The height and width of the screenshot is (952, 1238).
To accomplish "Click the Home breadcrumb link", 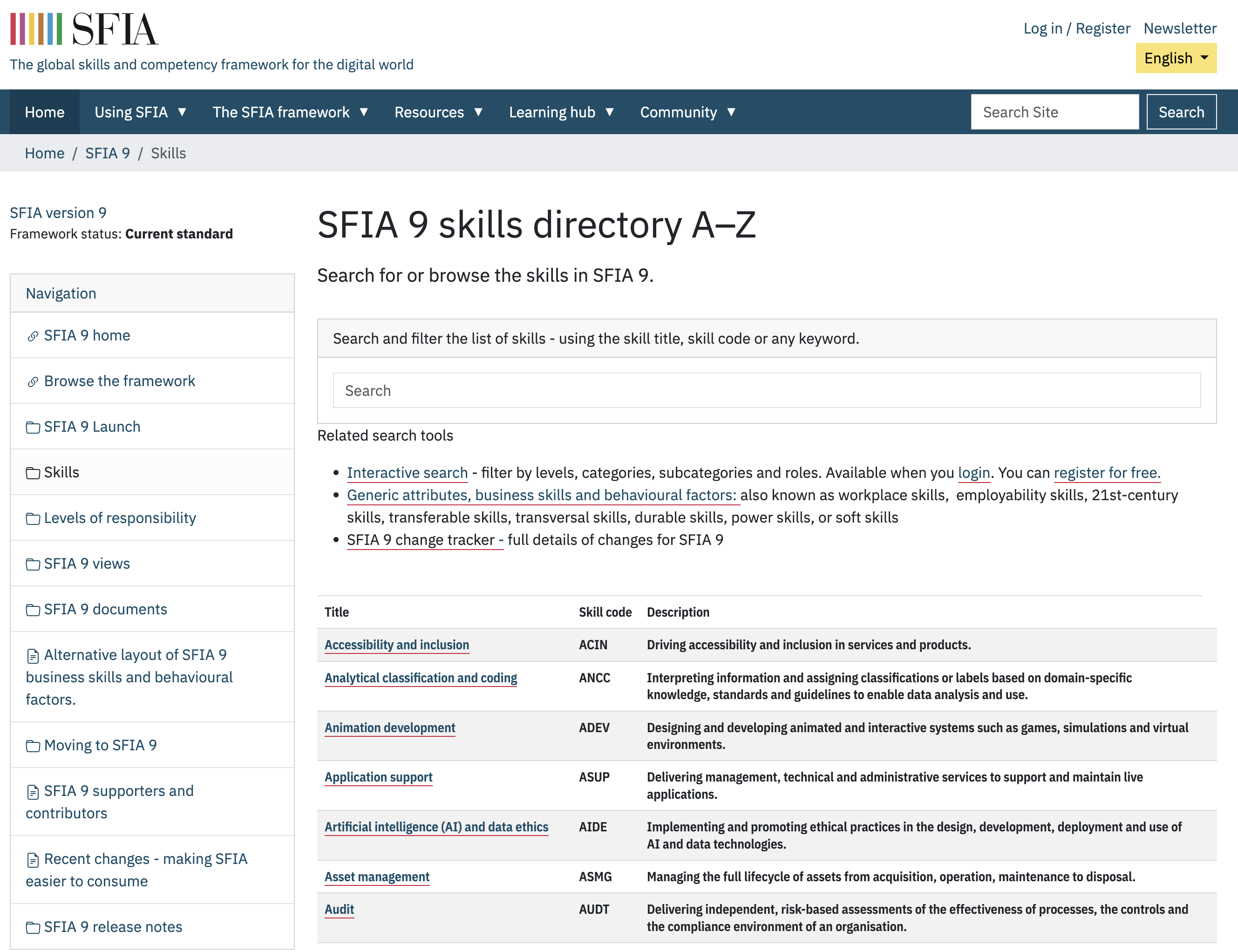I will pyautogui.click(x=45, y=153).
